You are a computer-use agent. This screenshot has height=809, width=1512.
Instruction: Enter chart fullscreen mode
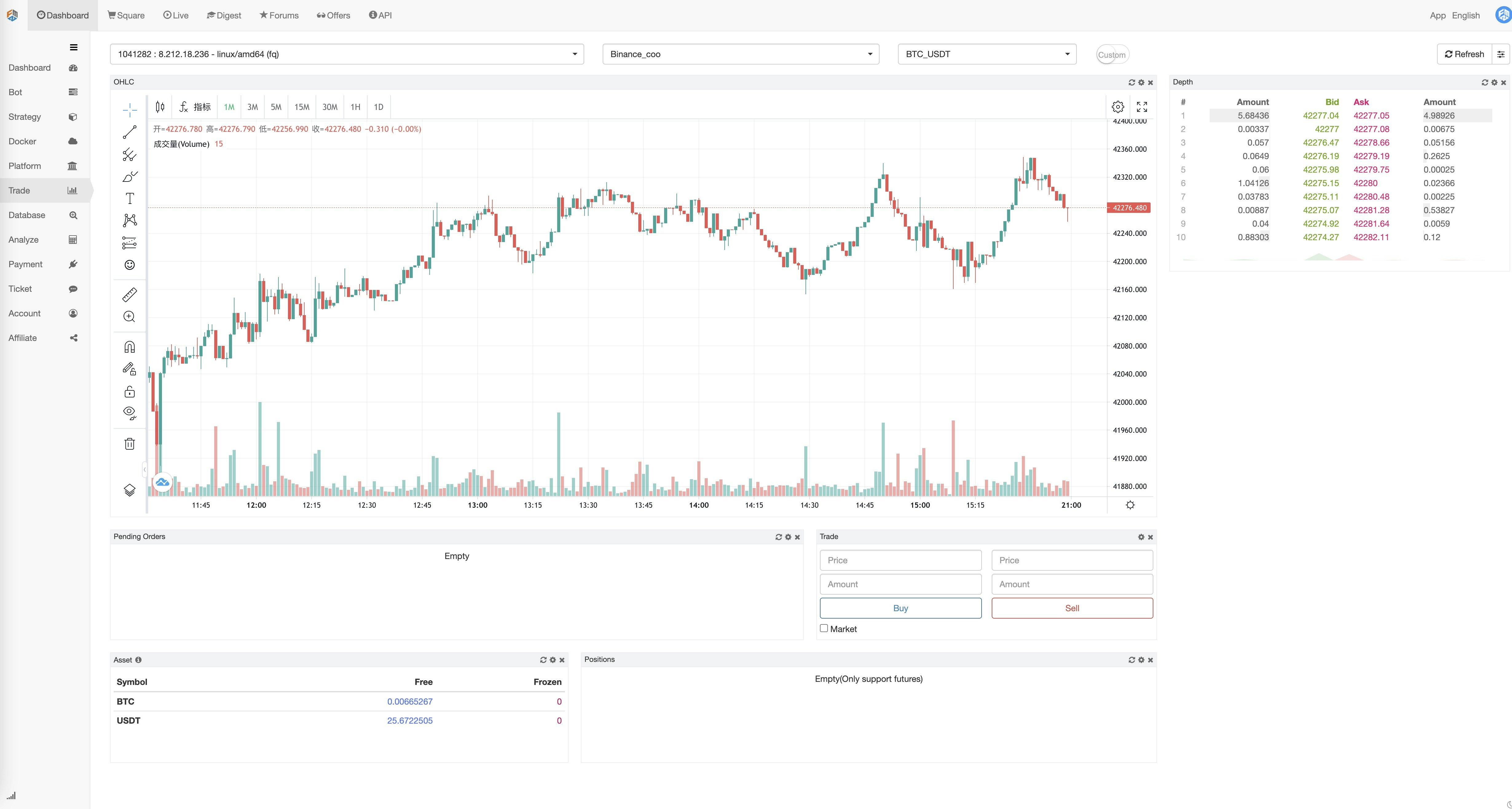[x=1142, y=107]
